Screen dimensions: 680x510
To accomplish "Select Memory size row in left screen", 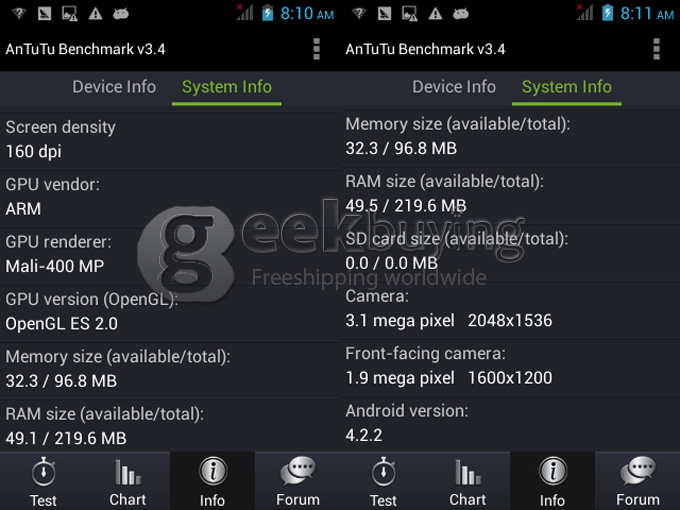I will coord(170,369).
